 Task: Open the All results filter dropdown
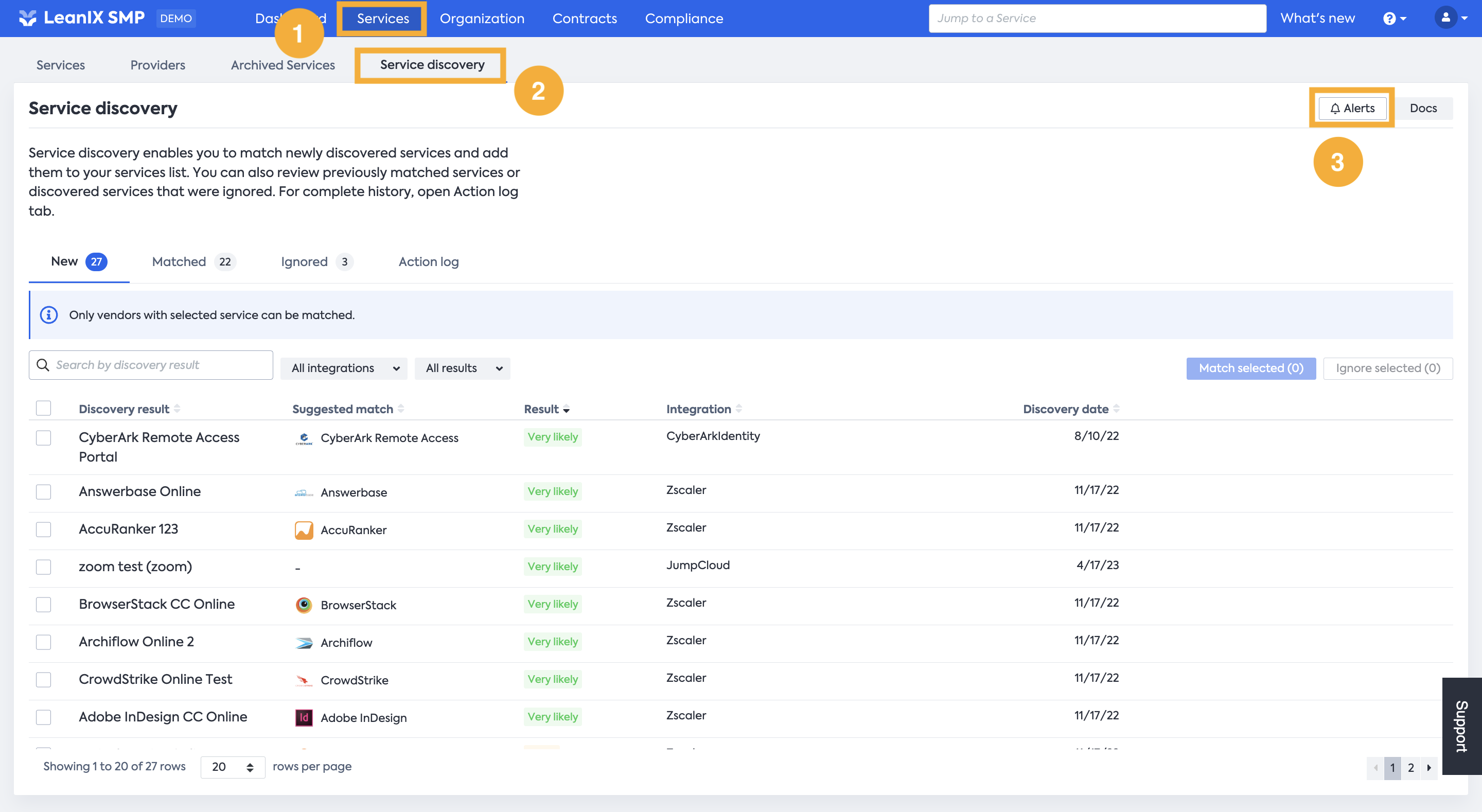click(463, 368)
